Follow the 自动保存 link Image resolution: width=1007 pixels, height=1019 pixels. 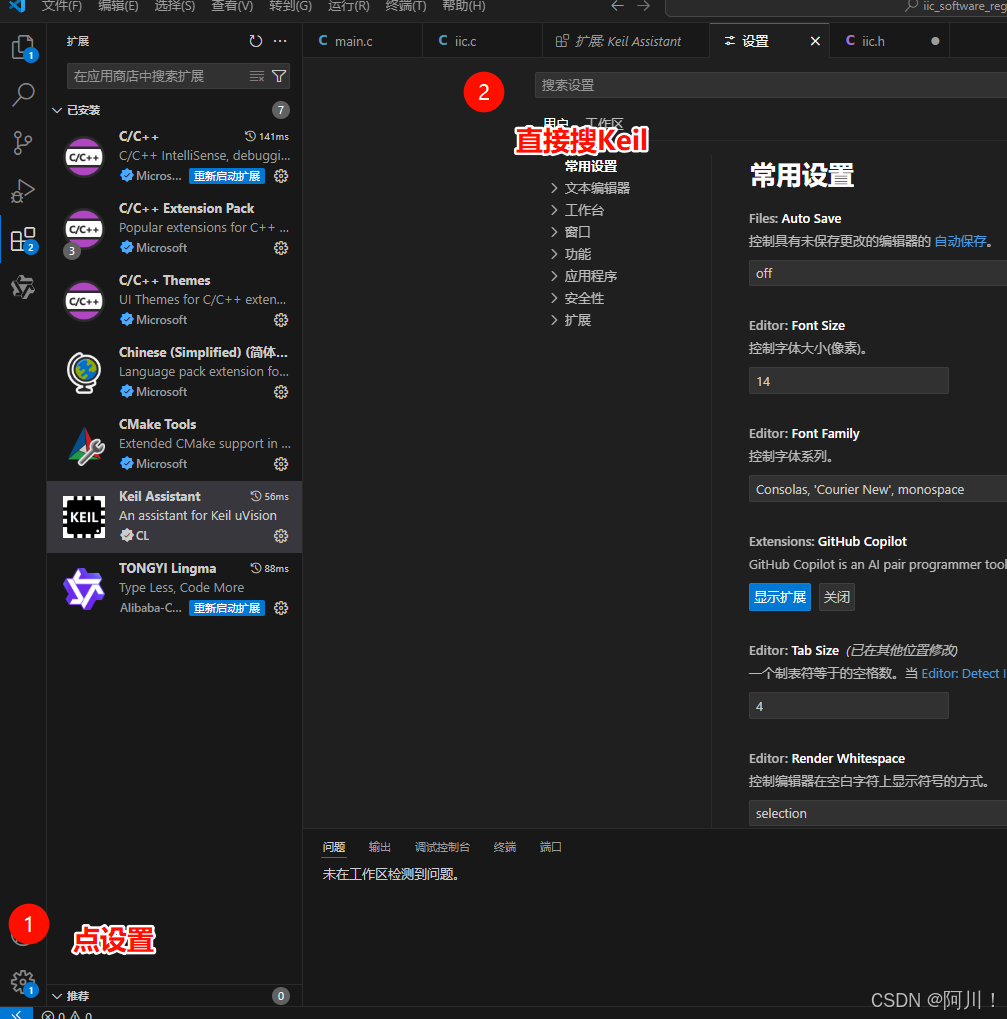(960, 242)
